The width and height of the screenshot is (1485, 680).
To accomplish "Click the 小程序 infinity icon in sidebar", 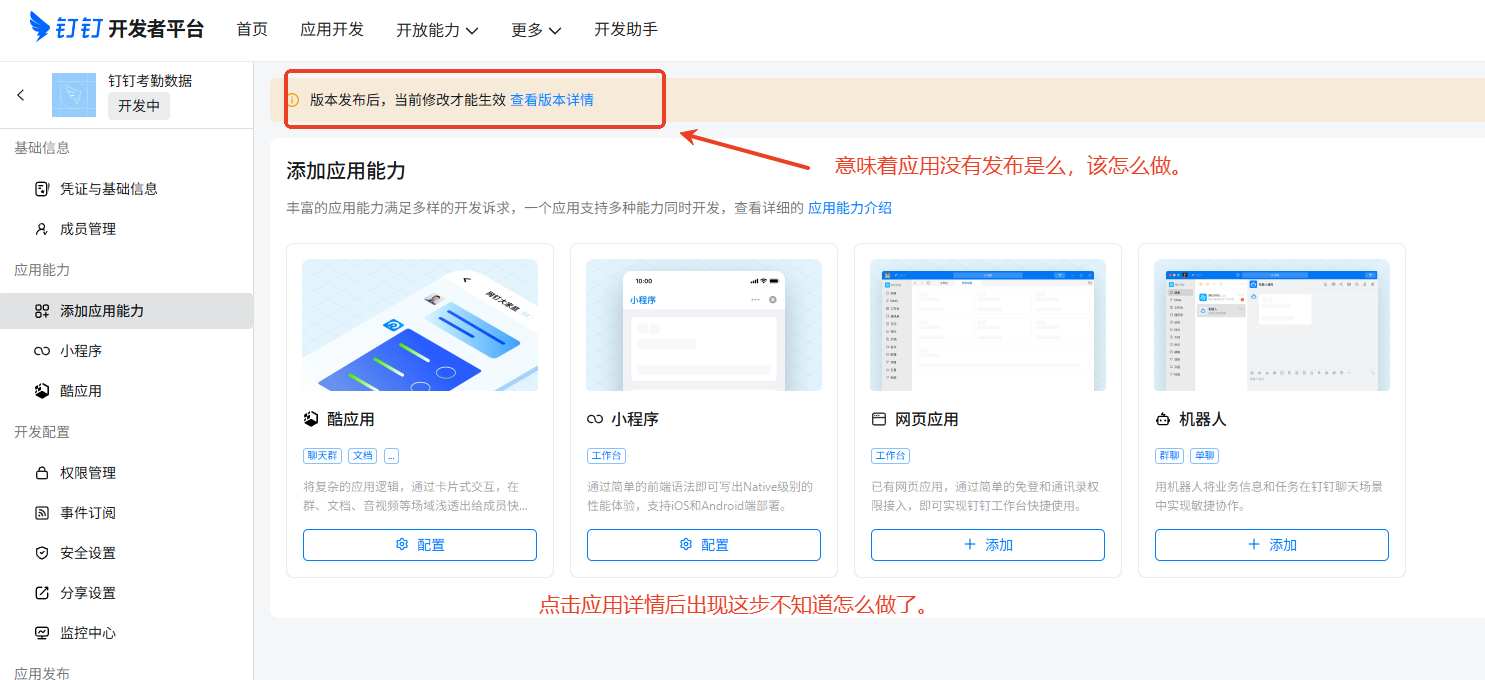I will point(42,351).
